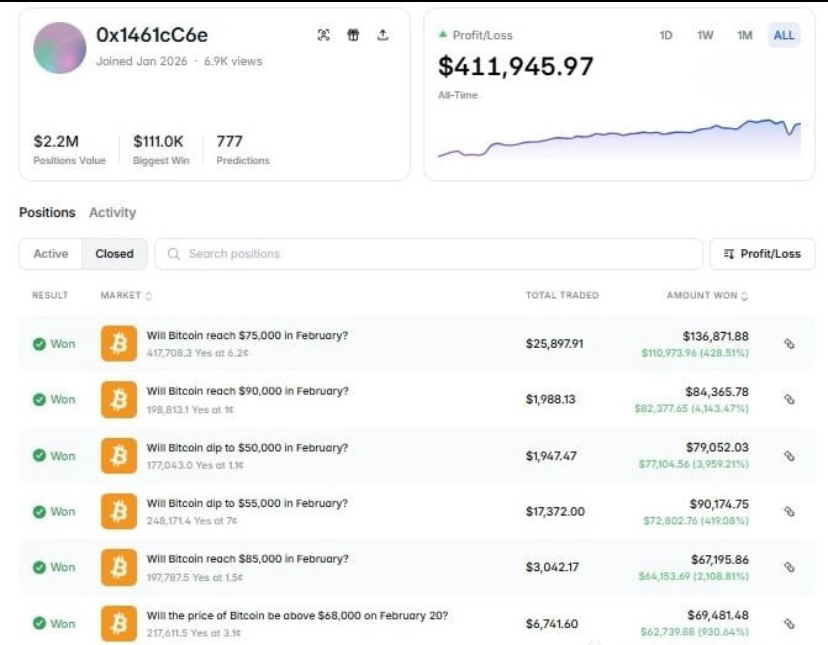The width and height of the screenshot is (828, 645).
Task: Click Bitcoin icon of reach $85,000 market
Action: tap(119, 567)
